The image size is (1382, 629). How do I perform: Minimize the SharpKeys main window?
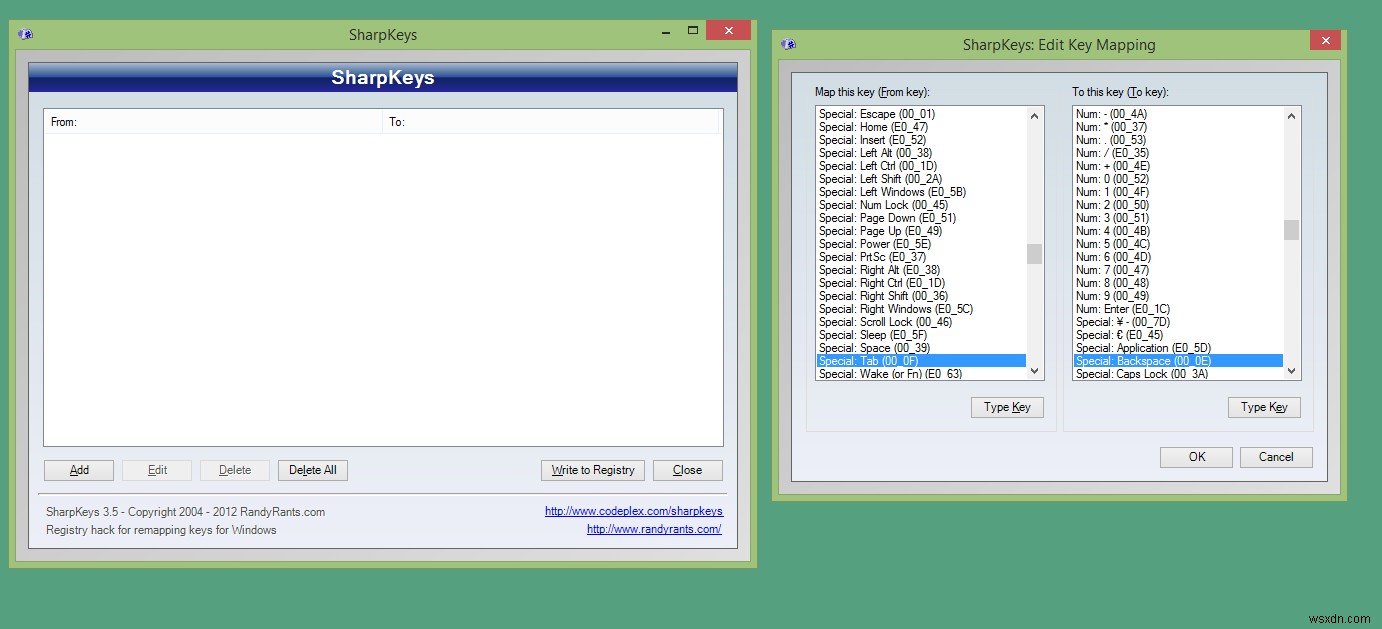667,30
